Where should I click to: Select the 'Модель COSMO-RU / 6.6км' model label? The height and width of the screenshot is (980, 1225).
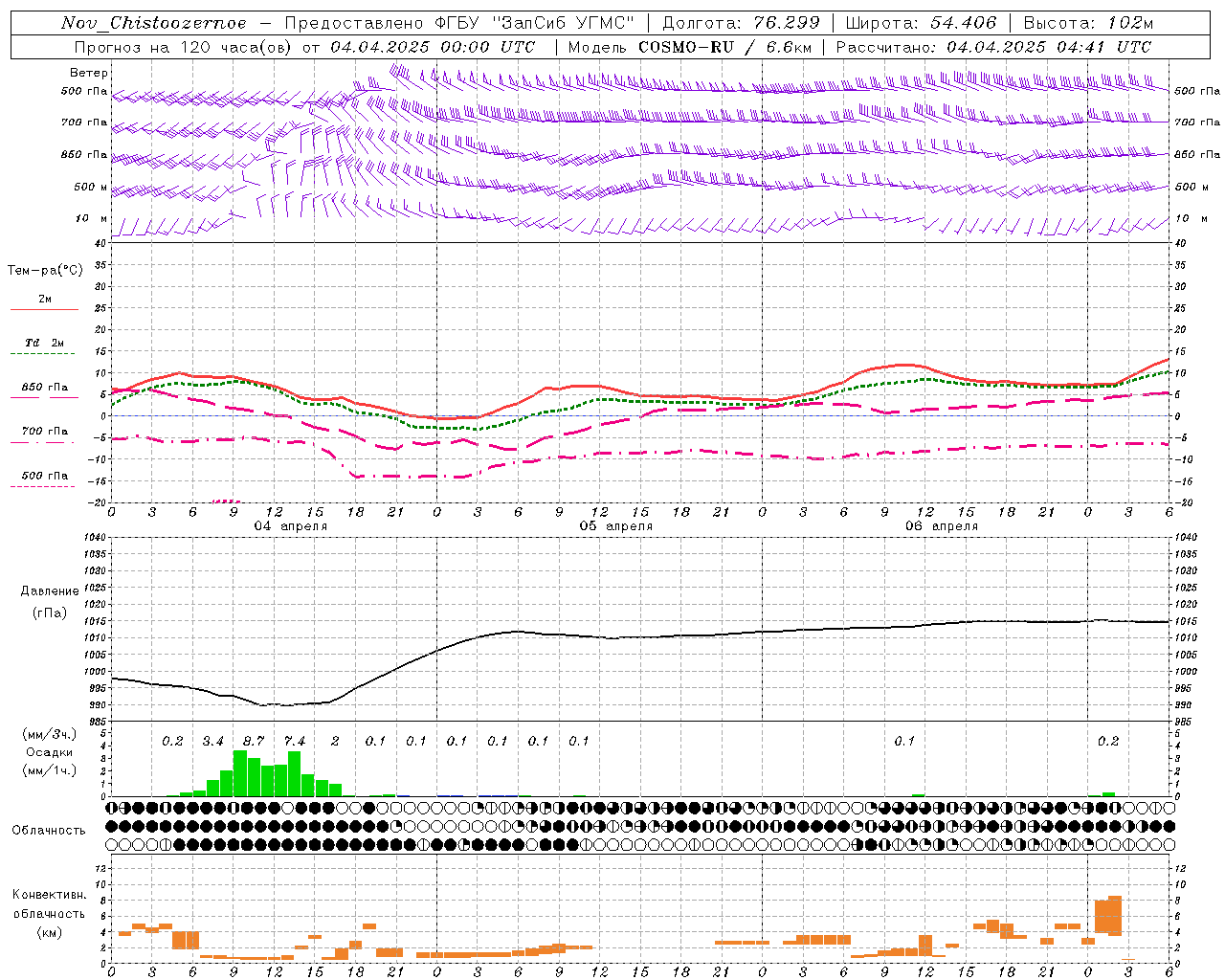click(x=690, y=47)
